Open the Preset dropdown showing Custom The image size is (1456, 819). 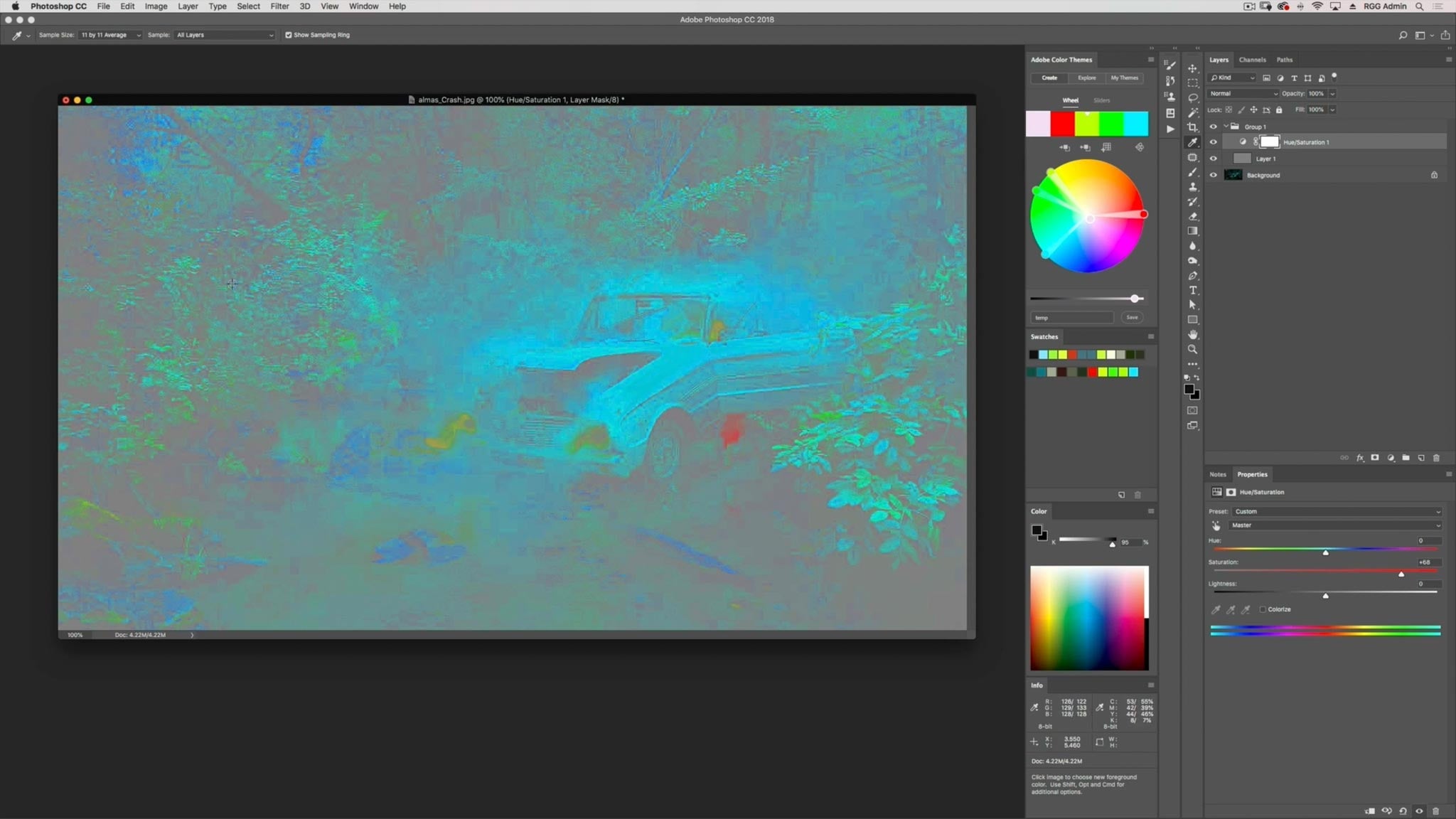[x=1335, y=511]
